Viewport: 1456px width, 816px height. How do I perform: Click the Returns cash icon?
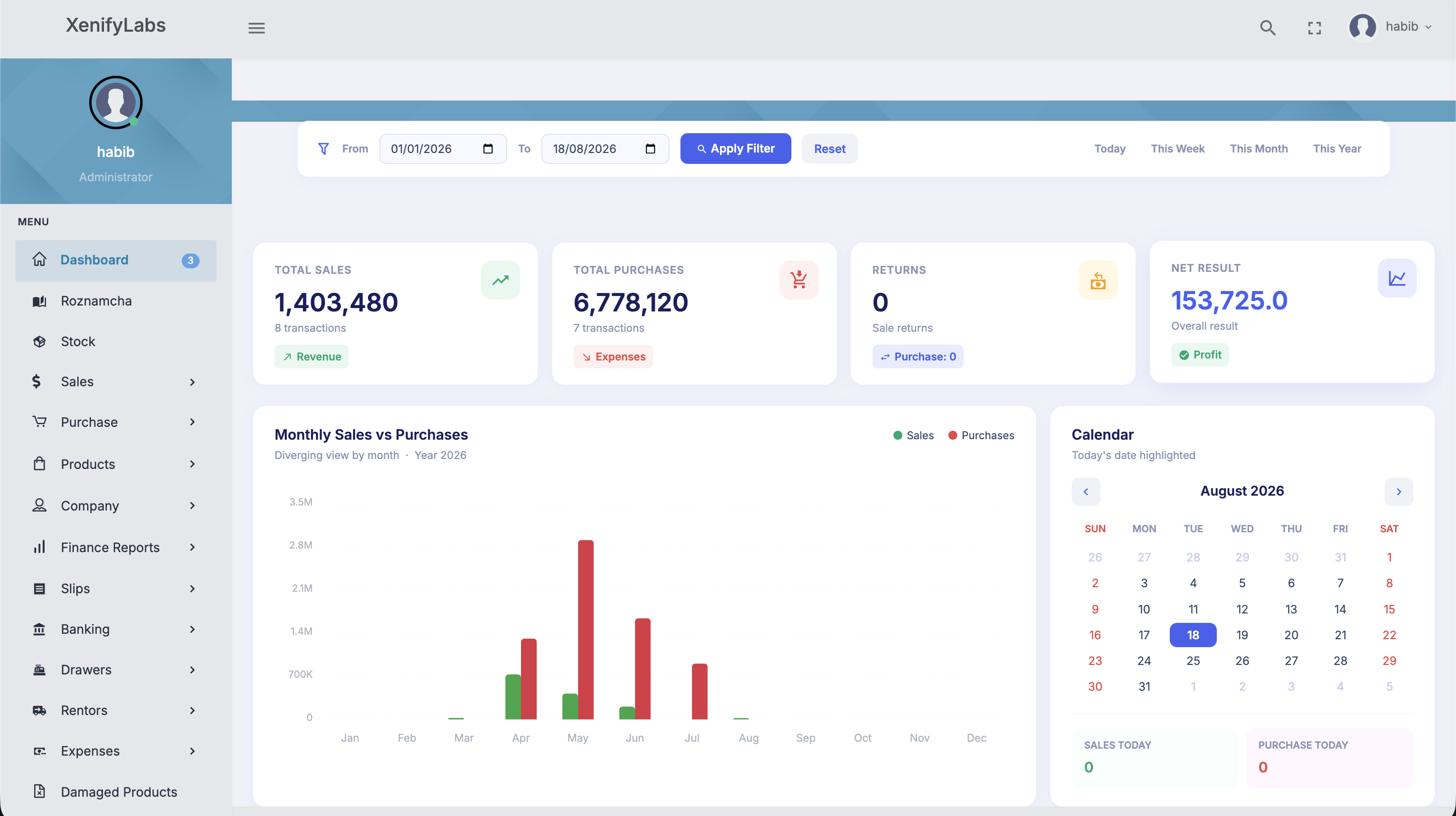(1097, 280)
